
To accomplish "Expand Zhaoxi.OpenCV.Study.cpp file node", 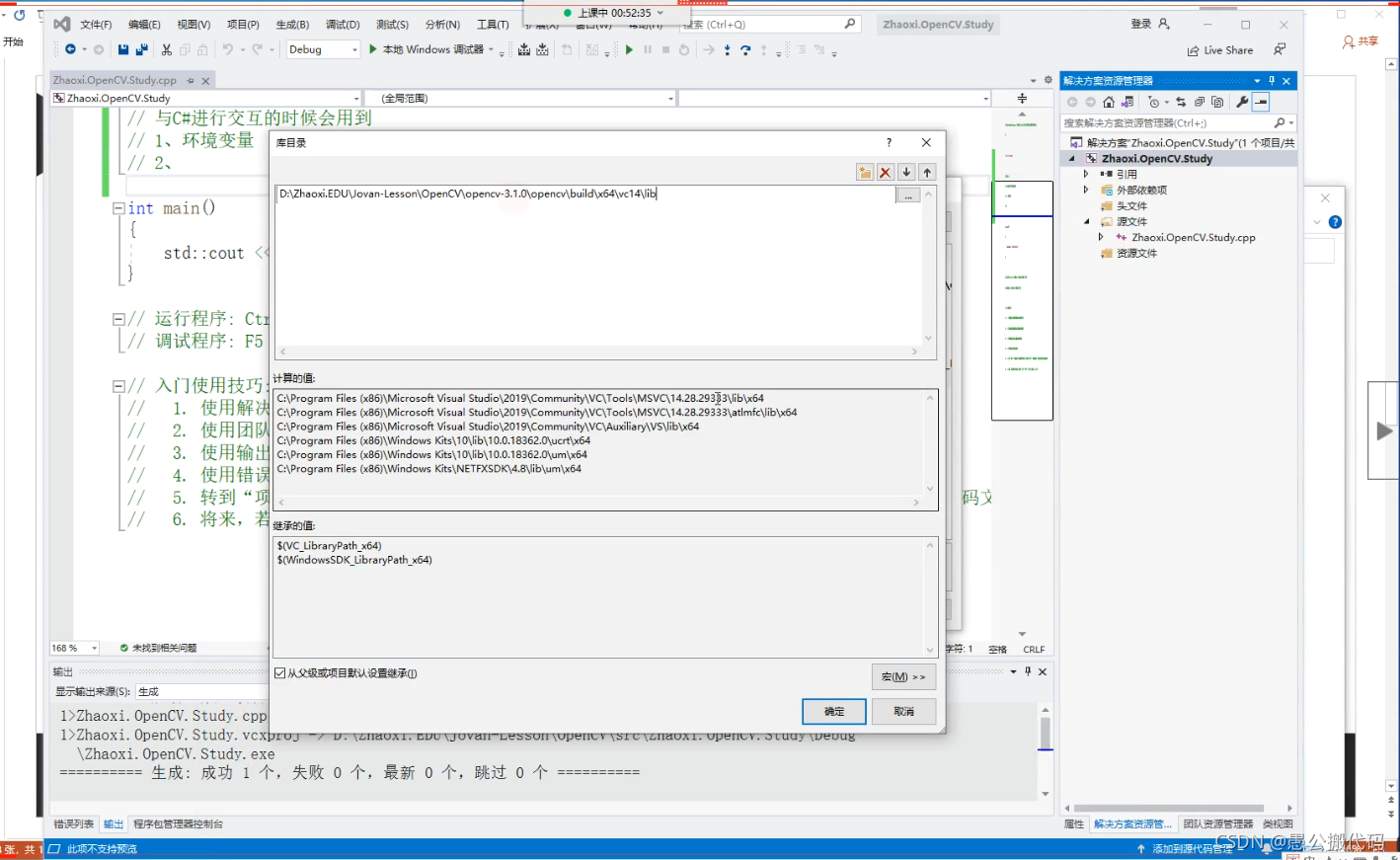I will [1101, 237].
